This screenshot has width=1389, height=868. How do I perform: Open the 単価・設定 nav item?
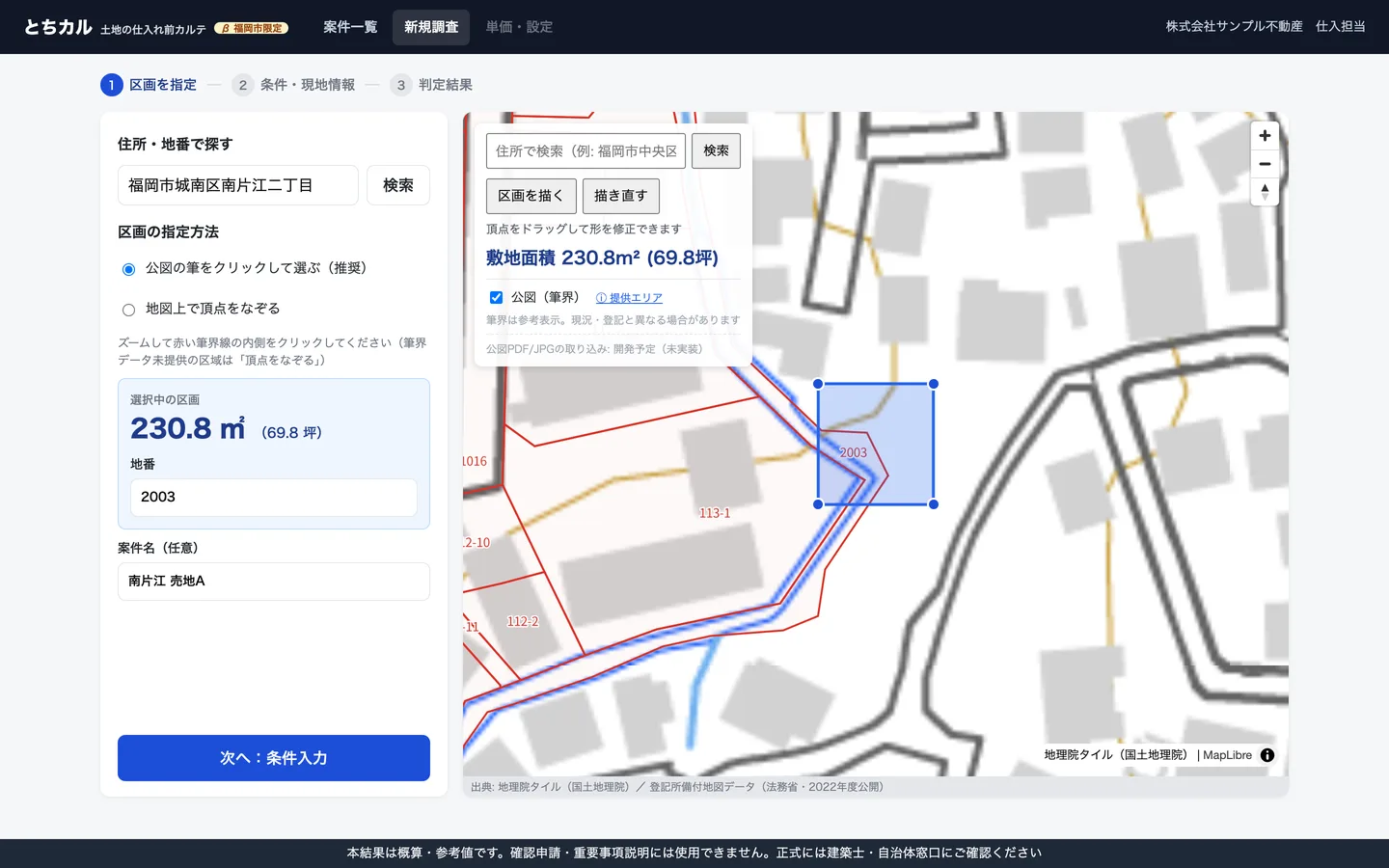coord(519,27)
